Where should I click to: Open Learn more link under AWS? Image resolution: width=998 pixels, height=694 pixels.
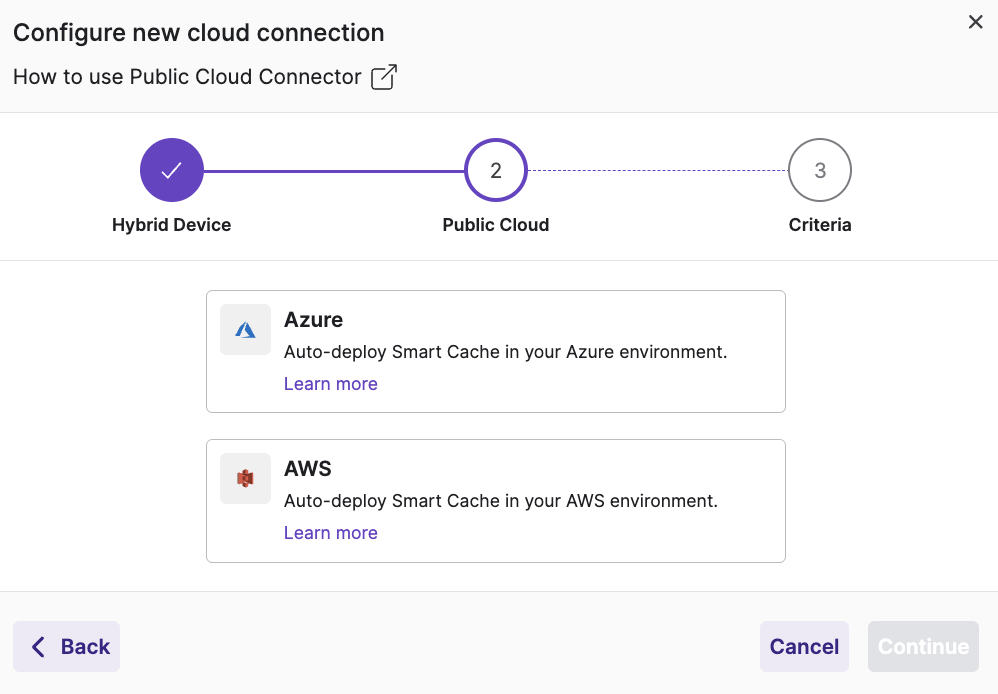click(330, 533)
